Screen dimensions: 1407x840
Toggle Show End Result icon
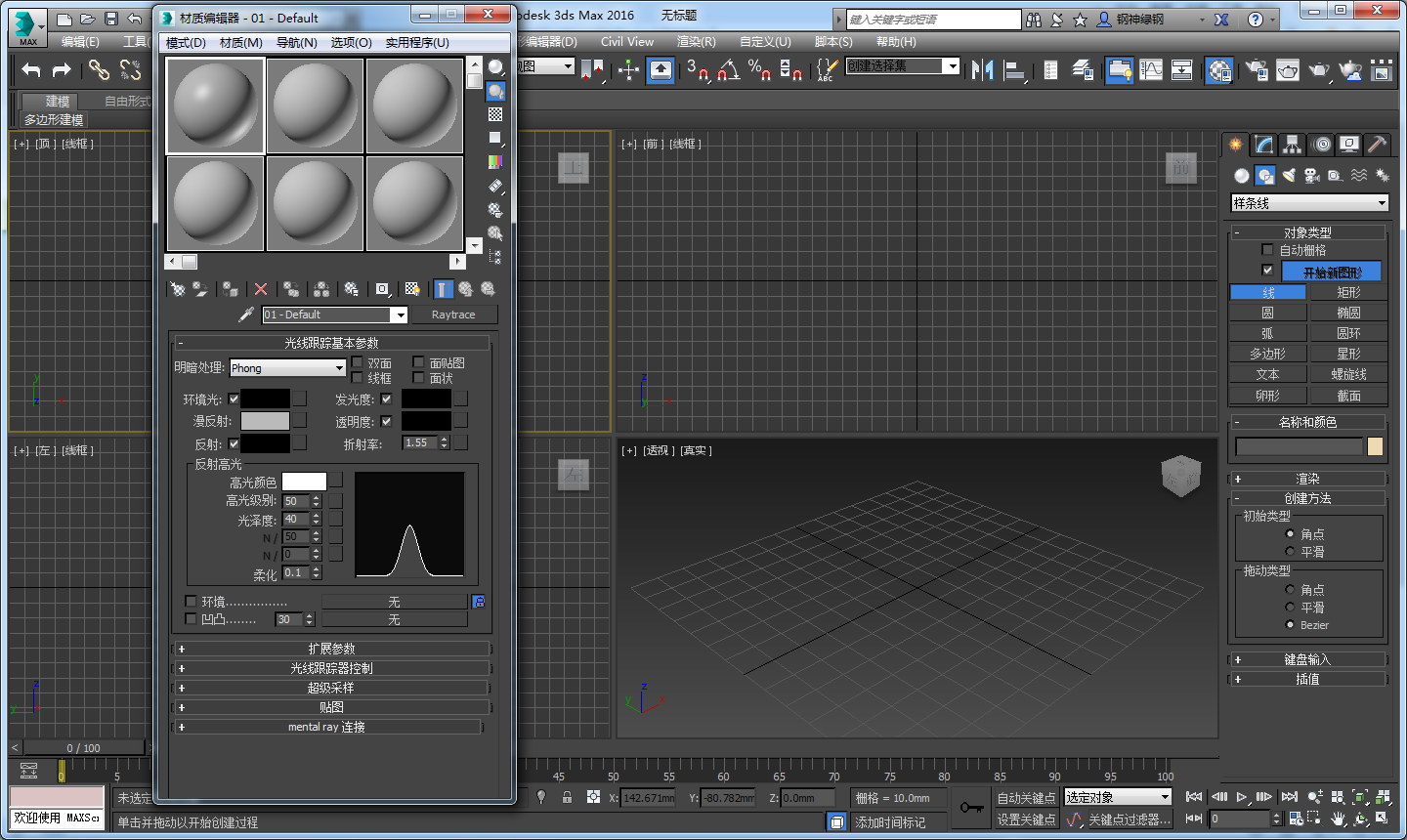[x=444, y=289]
